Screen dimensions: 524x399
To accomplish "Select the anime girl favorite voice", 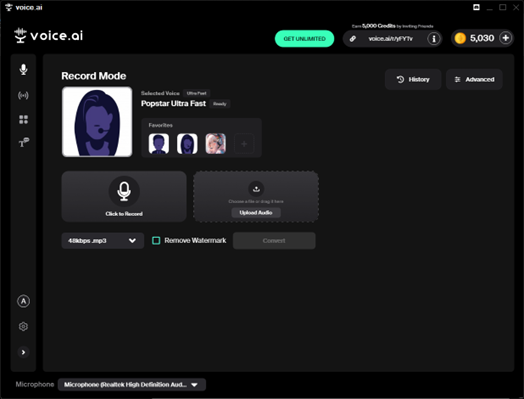I will click(x=216, y=144).
